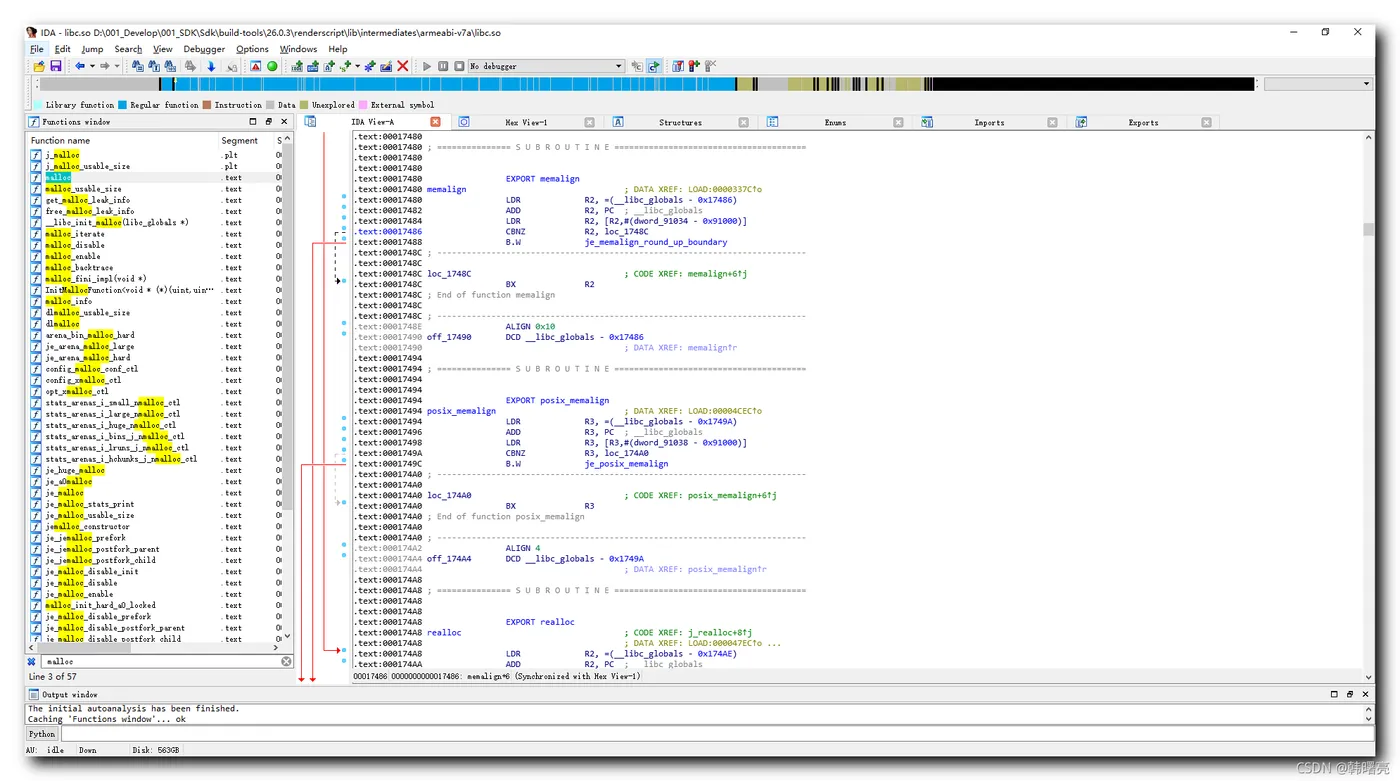Click the overview navigation color band

645,84
